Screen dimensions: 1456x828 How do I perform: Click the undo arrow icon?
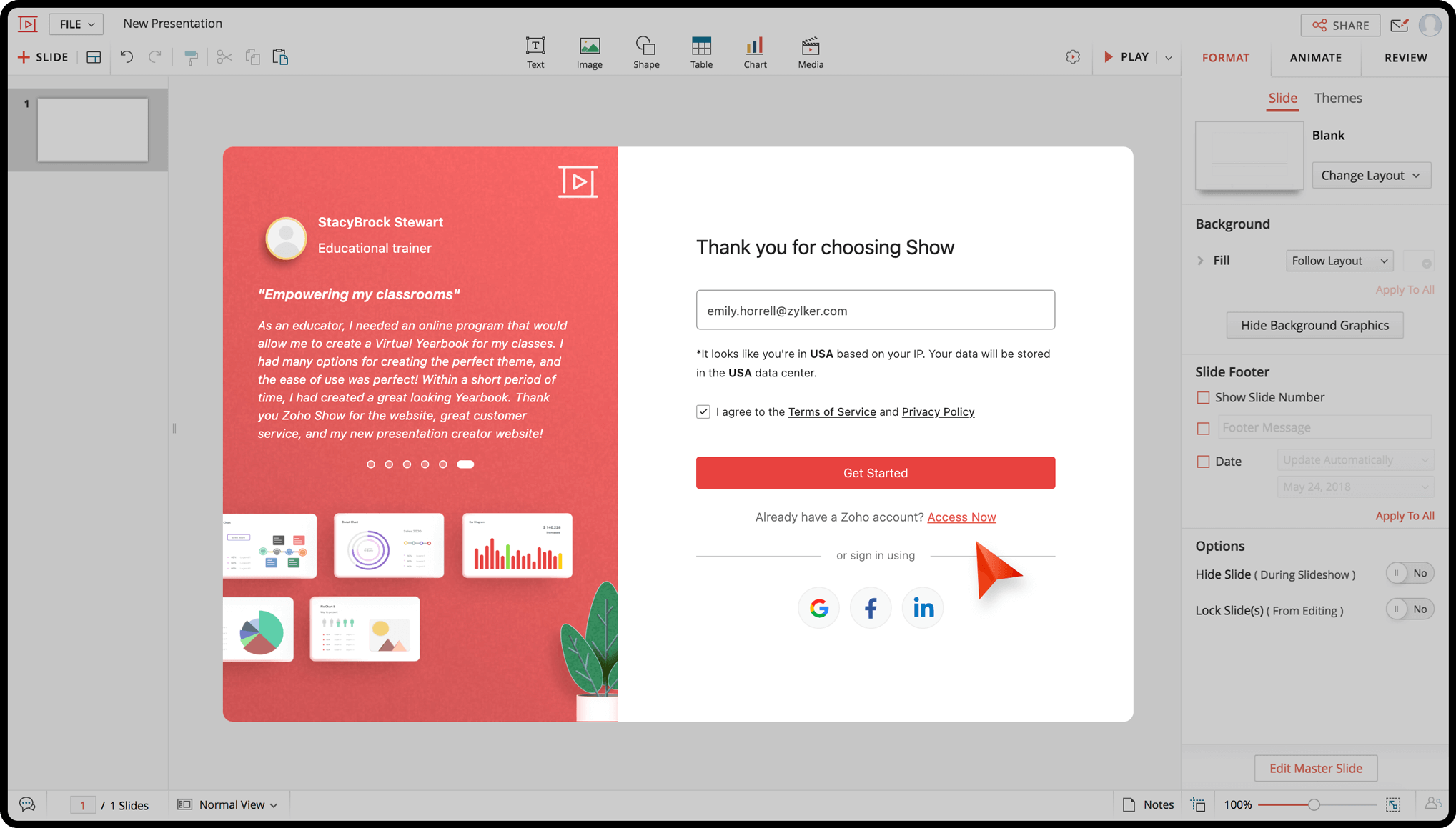(127, 57)
